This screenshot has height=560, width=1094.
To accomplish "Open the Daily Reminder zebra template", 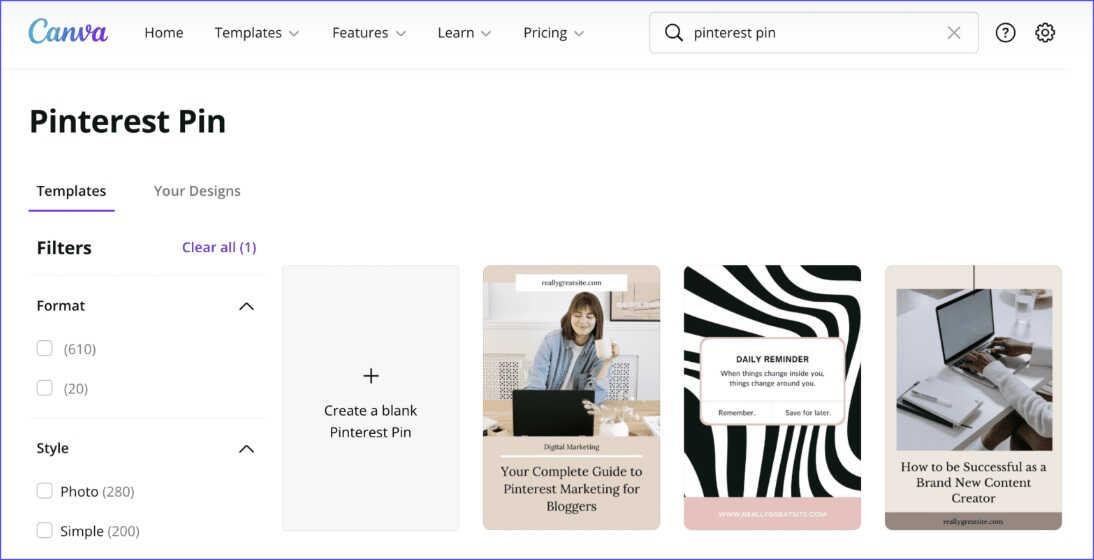I will click(x=772, y=398).
